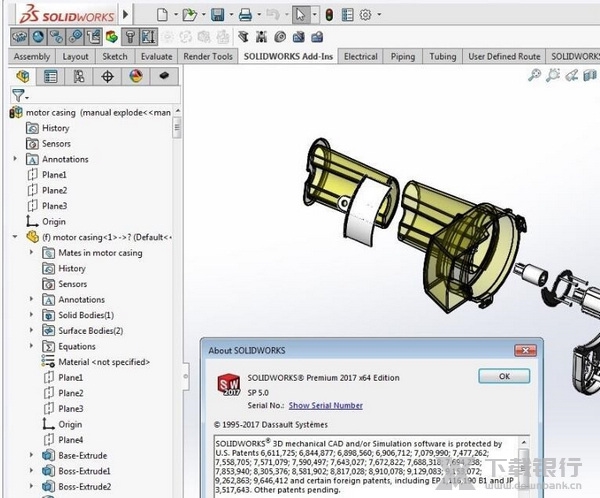Click the panel collapse handle on tree edge
This screenshot has height=498, width=600.
coord(186,376)
